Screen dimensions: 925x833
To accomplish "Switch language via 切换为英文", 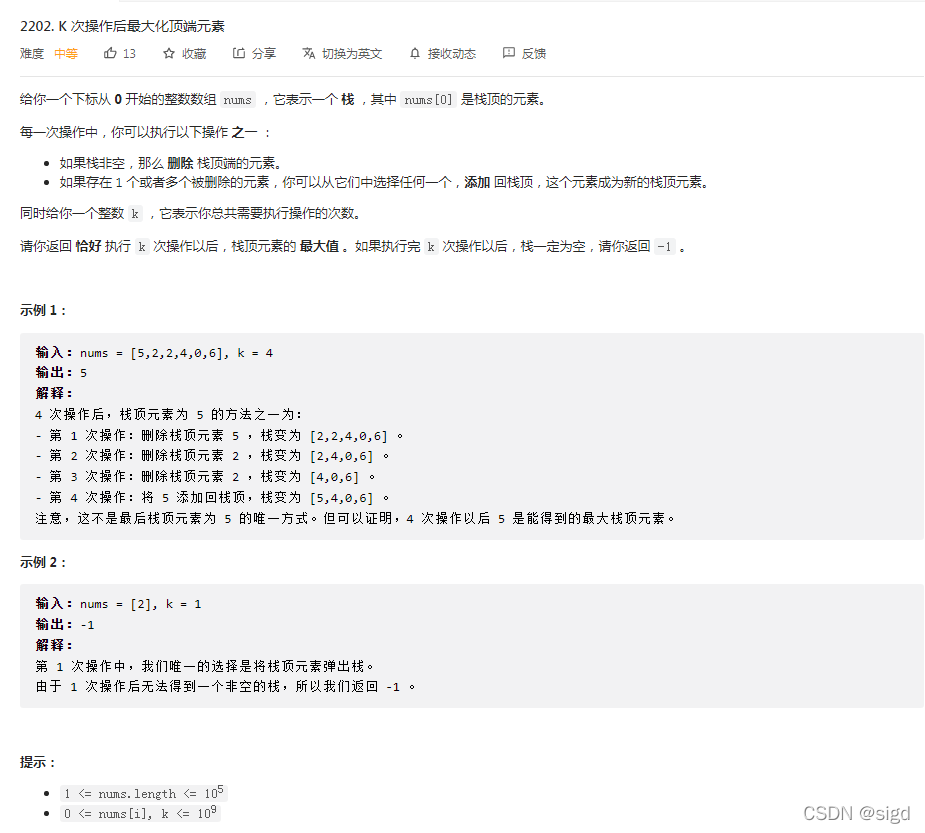I will 352,54.
